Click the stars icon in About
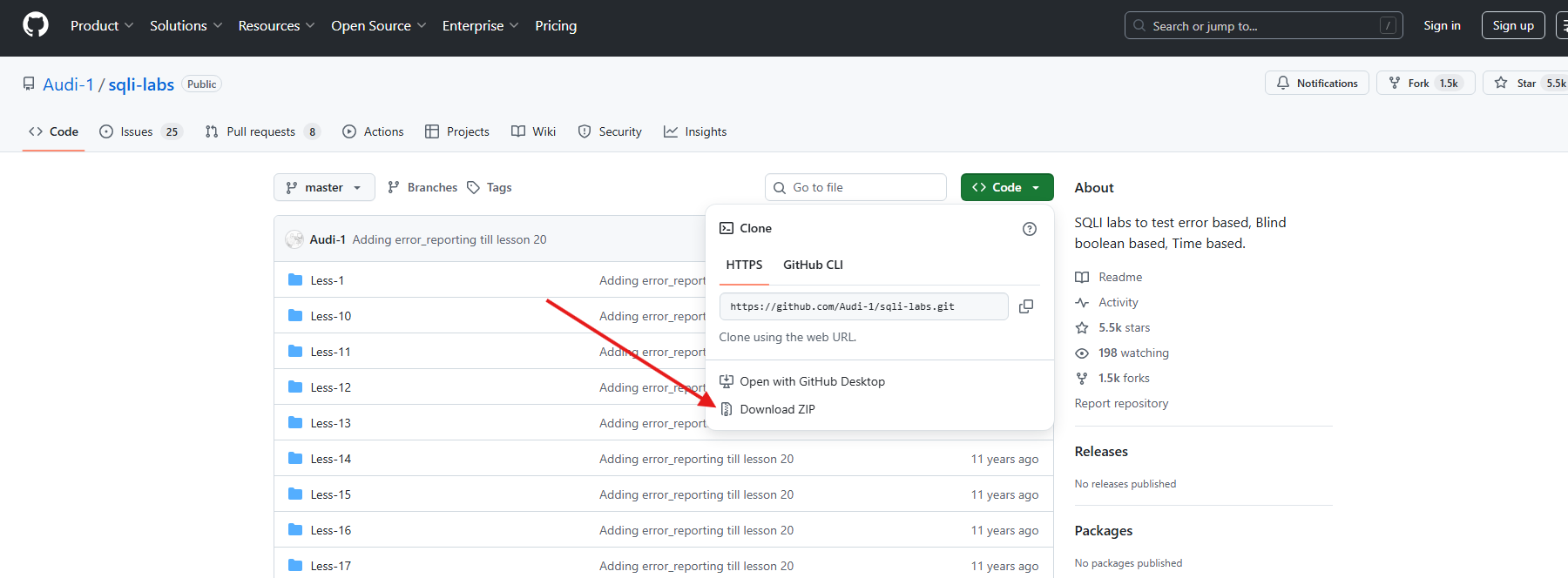The image size is (1568, 578). tap(1082, 327)
